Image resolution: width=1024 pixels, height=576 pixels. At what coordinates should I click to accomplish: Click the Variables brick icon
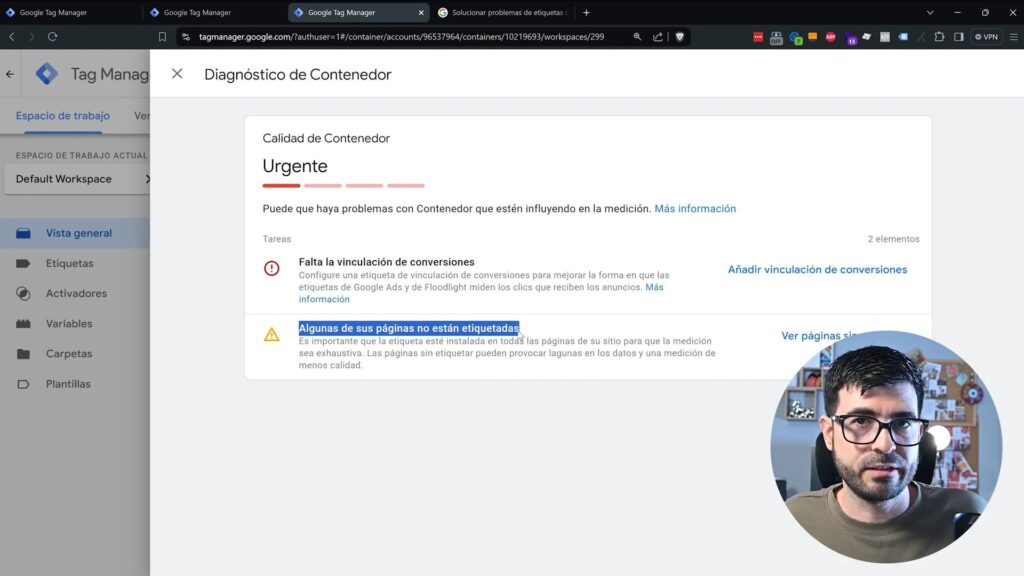click(23, 323)
